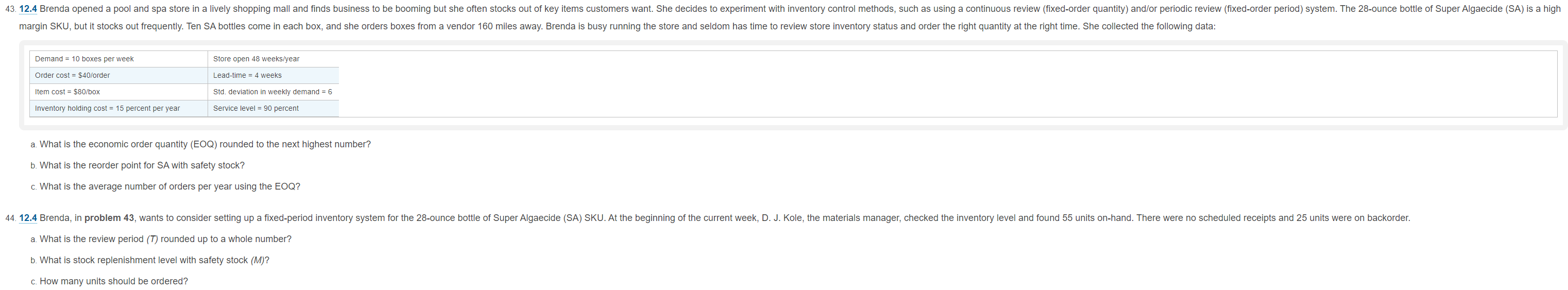Select the 'Item cost = $80/box' cell
1568x290 pixels.
coord(118,92)
